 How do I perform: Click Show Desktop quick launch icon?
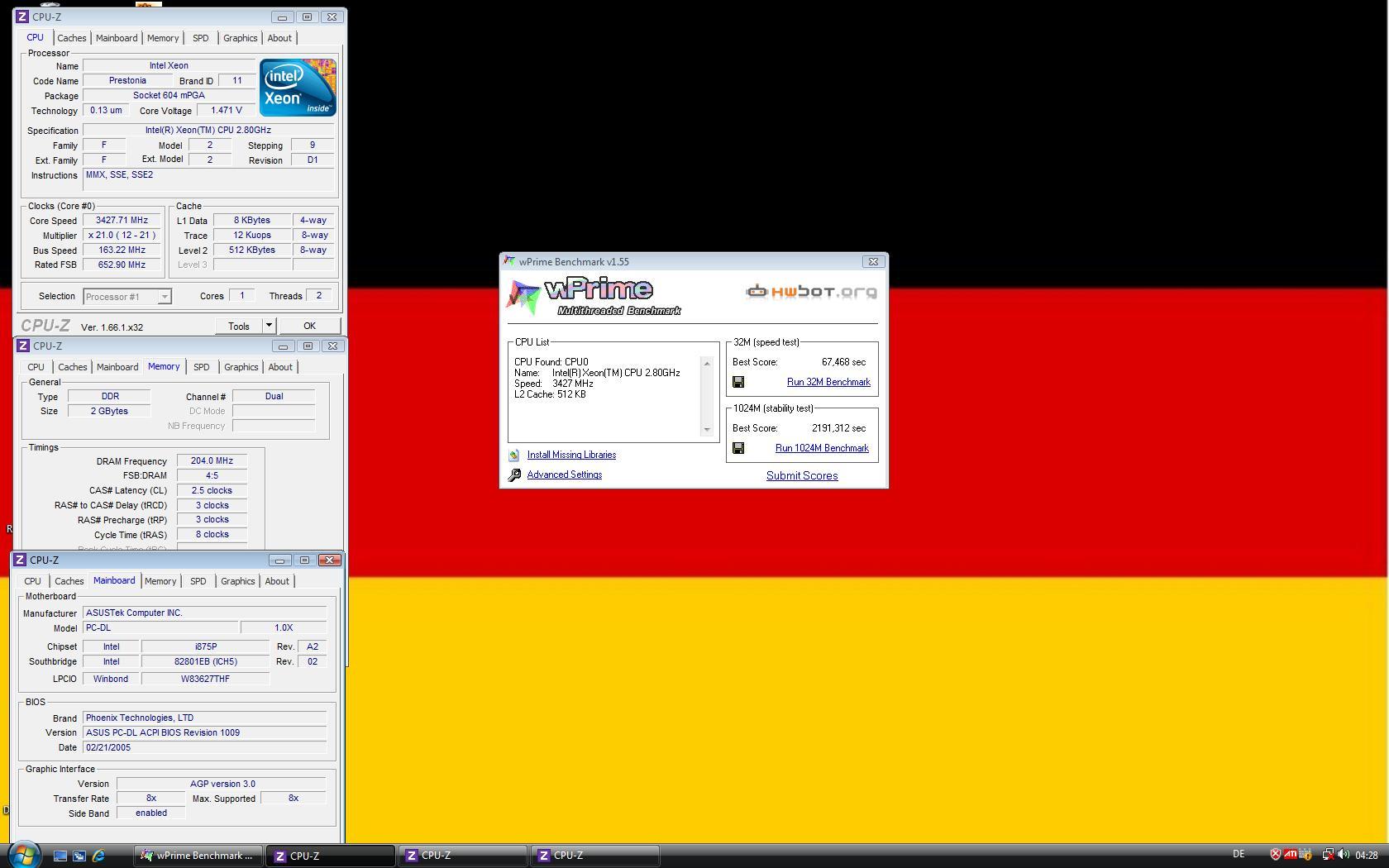pyautogui.click(x=60, y=856)
